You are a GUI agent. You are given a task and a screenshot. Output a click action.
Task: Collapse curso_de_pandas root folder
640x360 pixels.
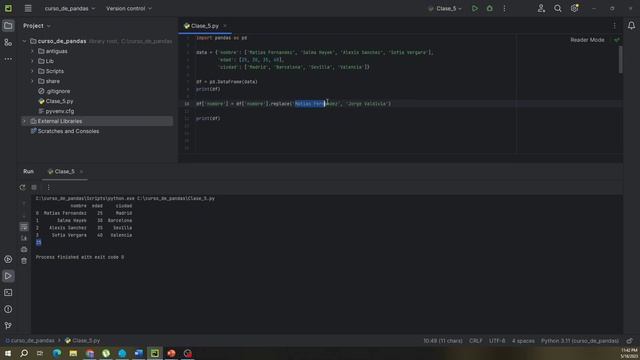click(24, 41)
